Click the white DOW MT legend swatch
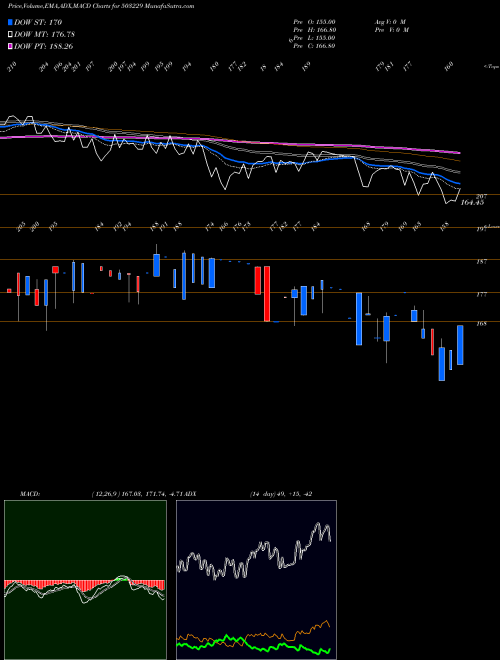500x660 pixels. pos(10,34)
